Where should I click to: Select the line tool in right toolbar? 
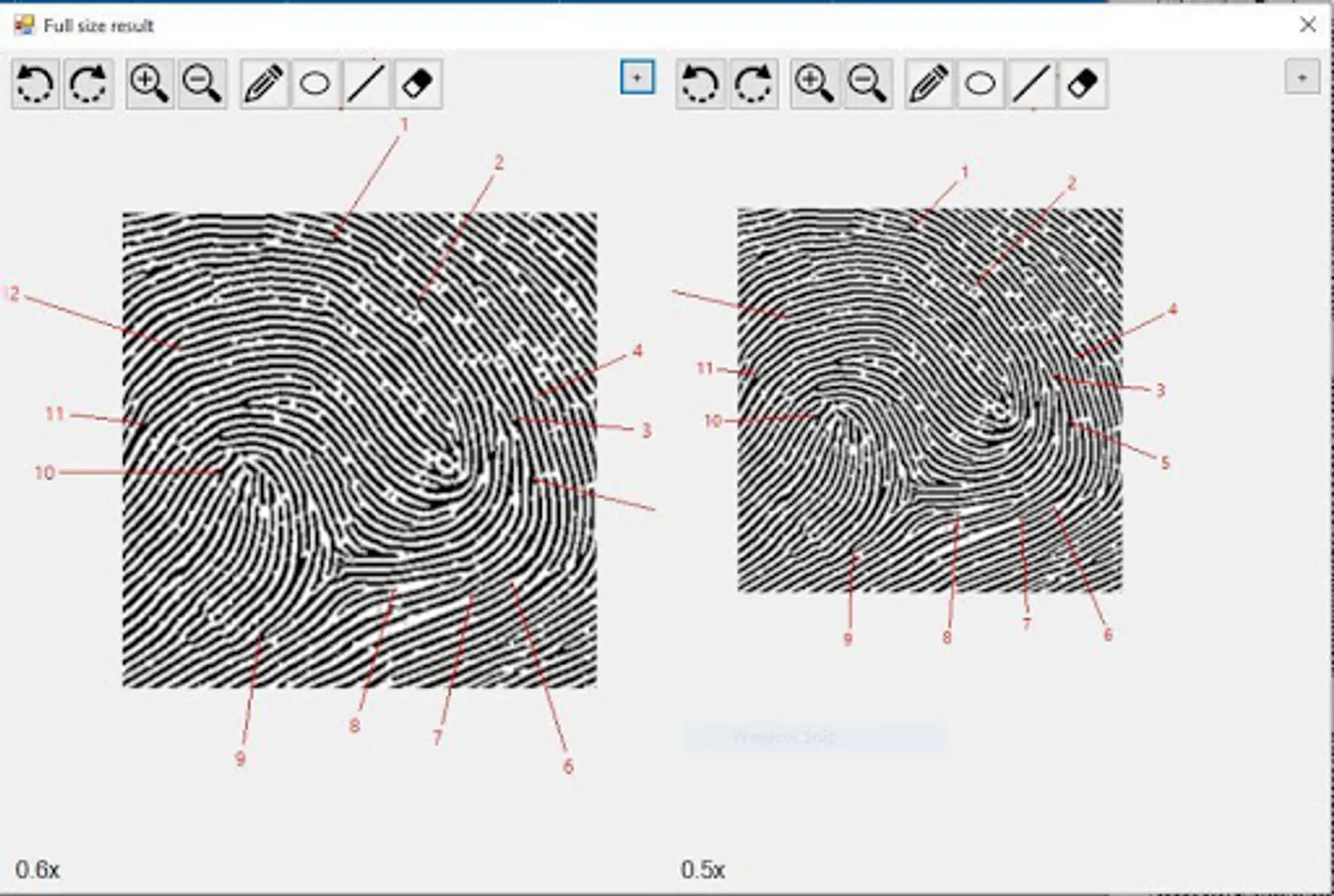click(1031, 84)
